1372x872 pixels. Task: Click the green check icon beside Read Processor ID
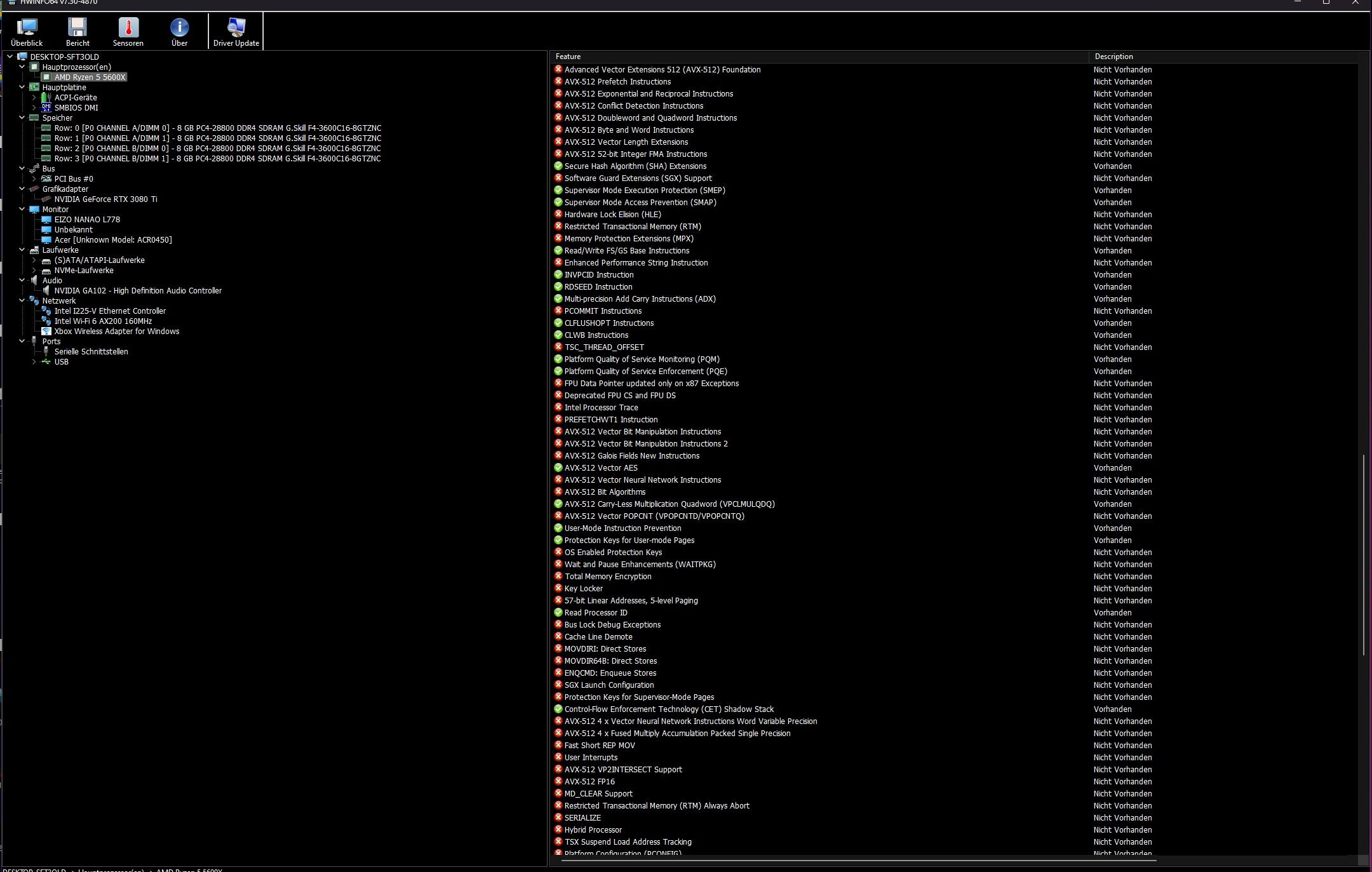click(x=558, y=612)
